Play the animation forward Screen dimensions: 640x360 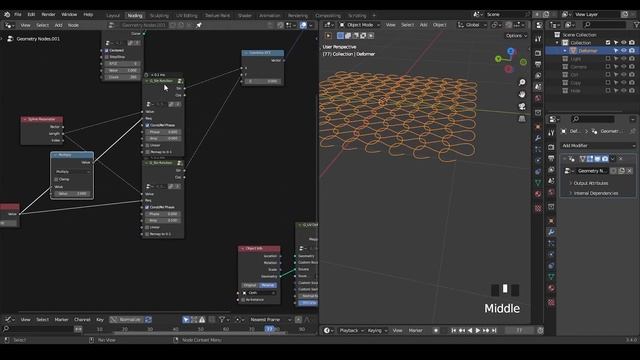(x=478, y=331)
